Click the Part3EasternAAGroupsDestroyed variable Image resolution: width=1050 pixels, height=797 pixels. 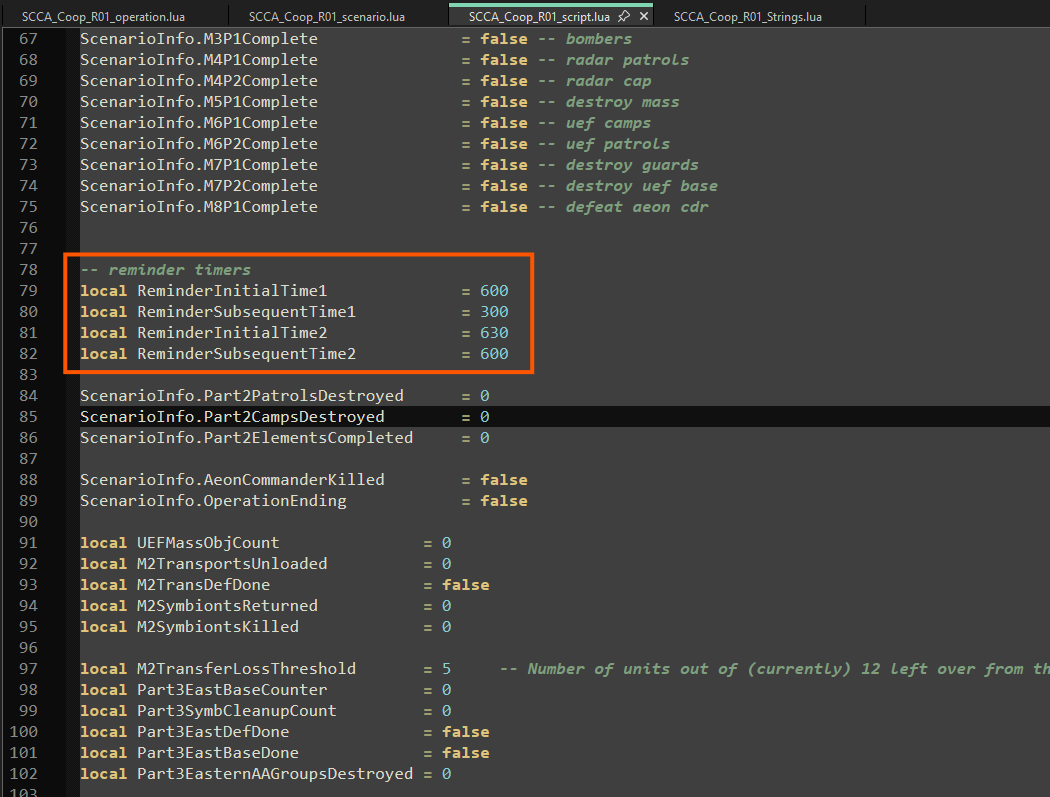[275, 774]
